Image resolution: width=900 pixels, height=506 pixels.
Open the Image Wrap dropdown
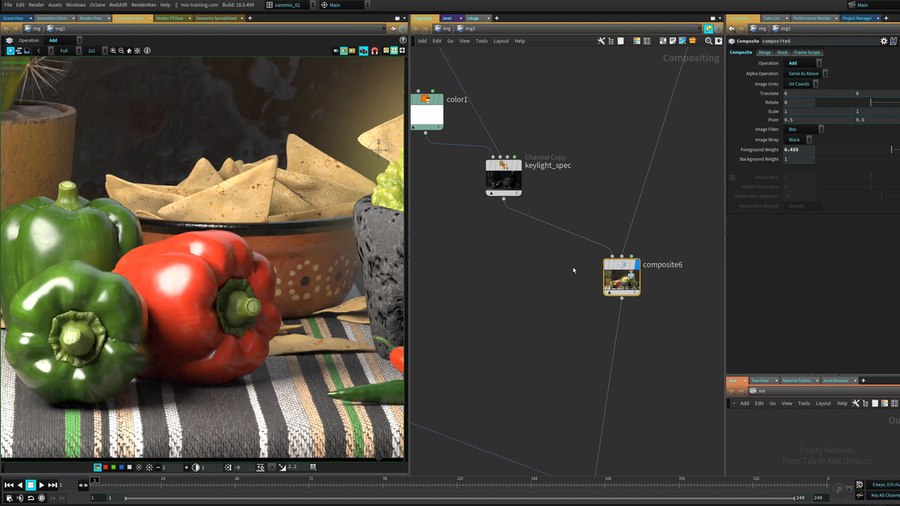[x=798, y=139]
